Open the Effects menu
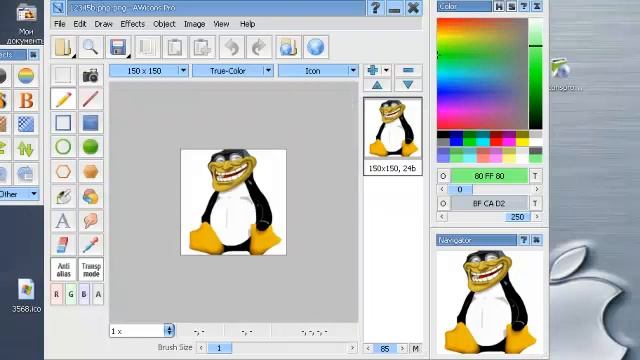 coord(133,24)
